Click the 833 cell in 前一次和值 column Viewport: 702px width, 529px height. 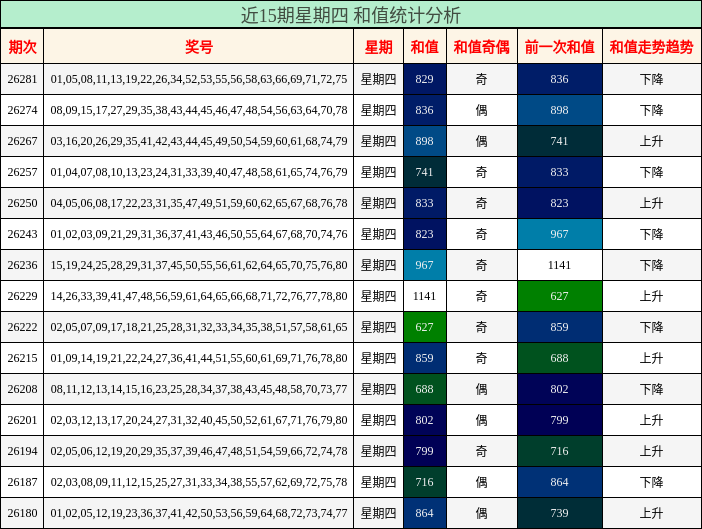[560, 172]
